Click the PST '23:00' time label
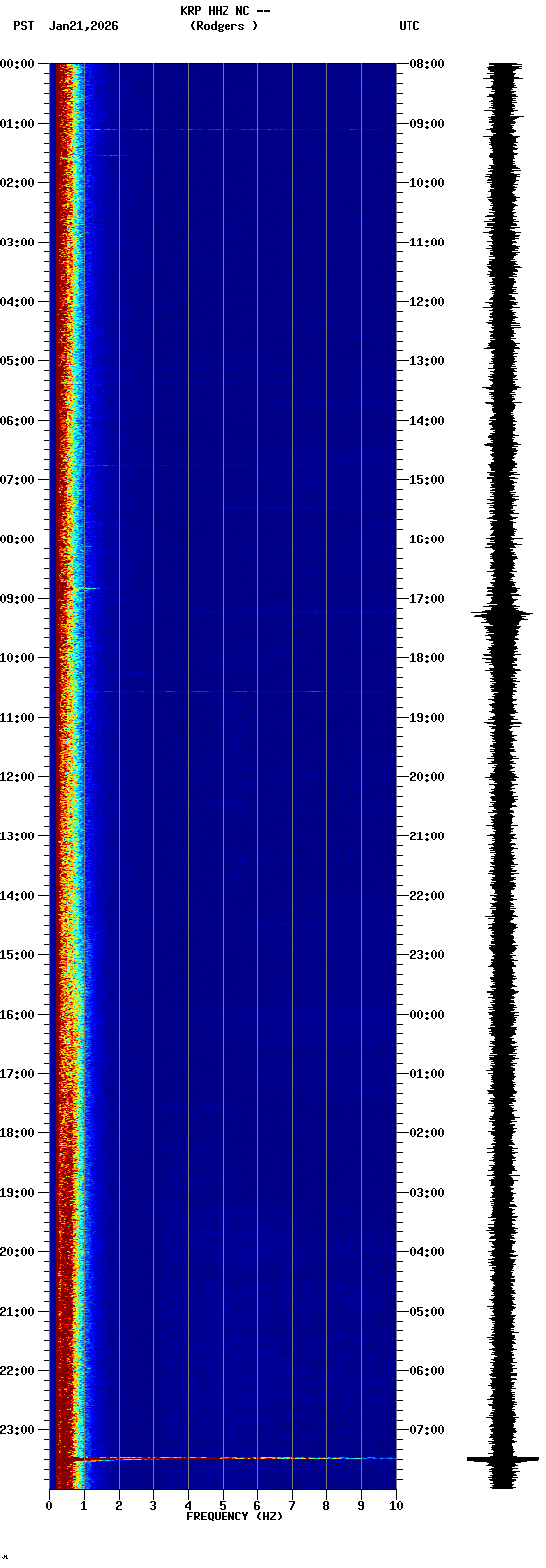Image resolution: width=546 pixels, height=1568 pixels. (x=17, y=1430)
